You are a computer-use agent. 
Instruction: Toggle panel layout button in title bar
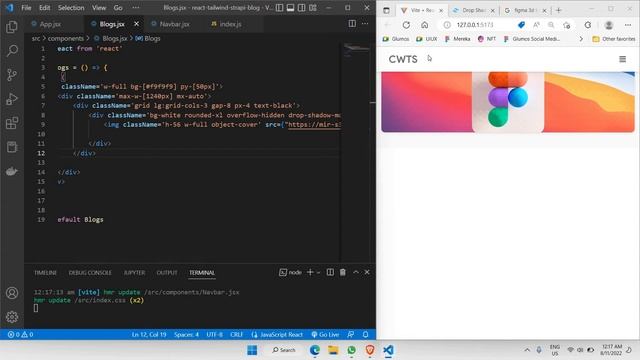290,8
